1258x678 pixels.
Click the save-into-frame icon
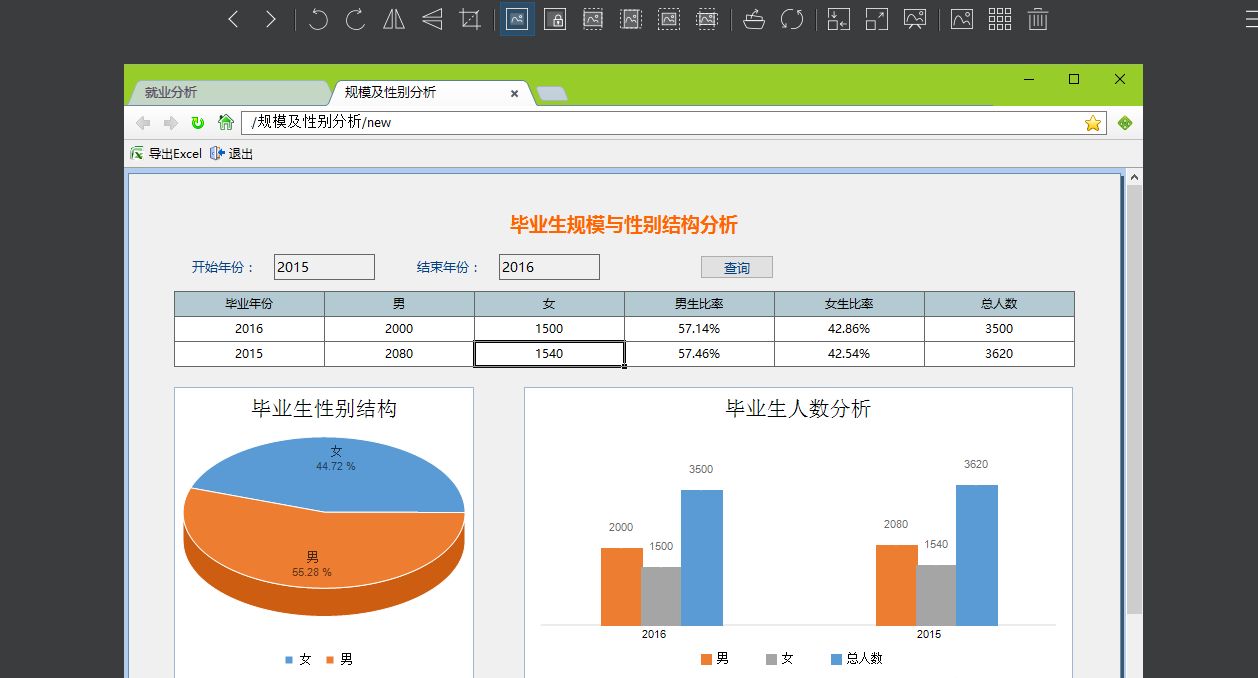click(x=839, y=19)
